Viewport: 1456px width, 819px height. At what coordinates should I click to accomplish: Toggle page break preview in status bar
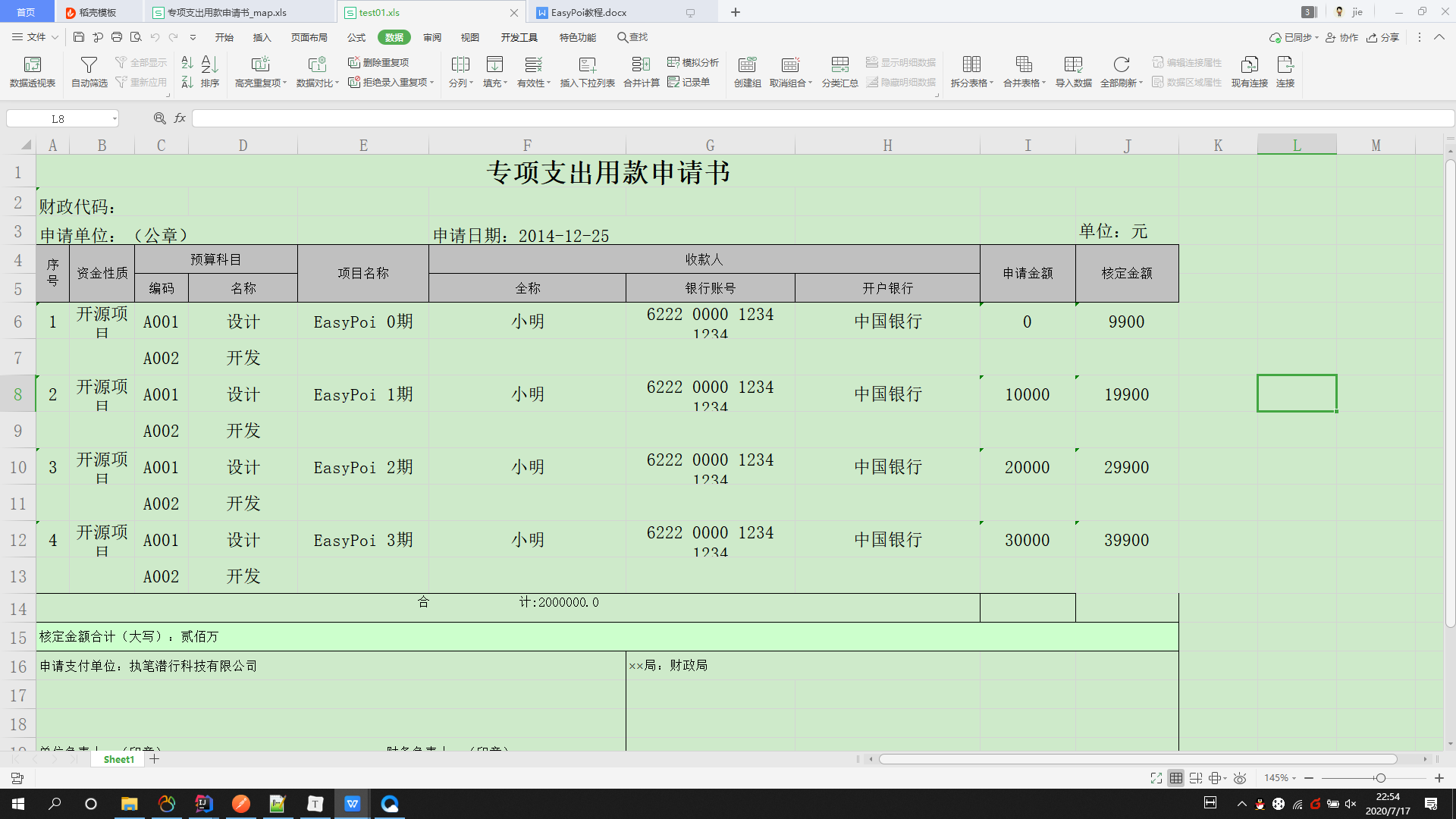pos(1196,778)
